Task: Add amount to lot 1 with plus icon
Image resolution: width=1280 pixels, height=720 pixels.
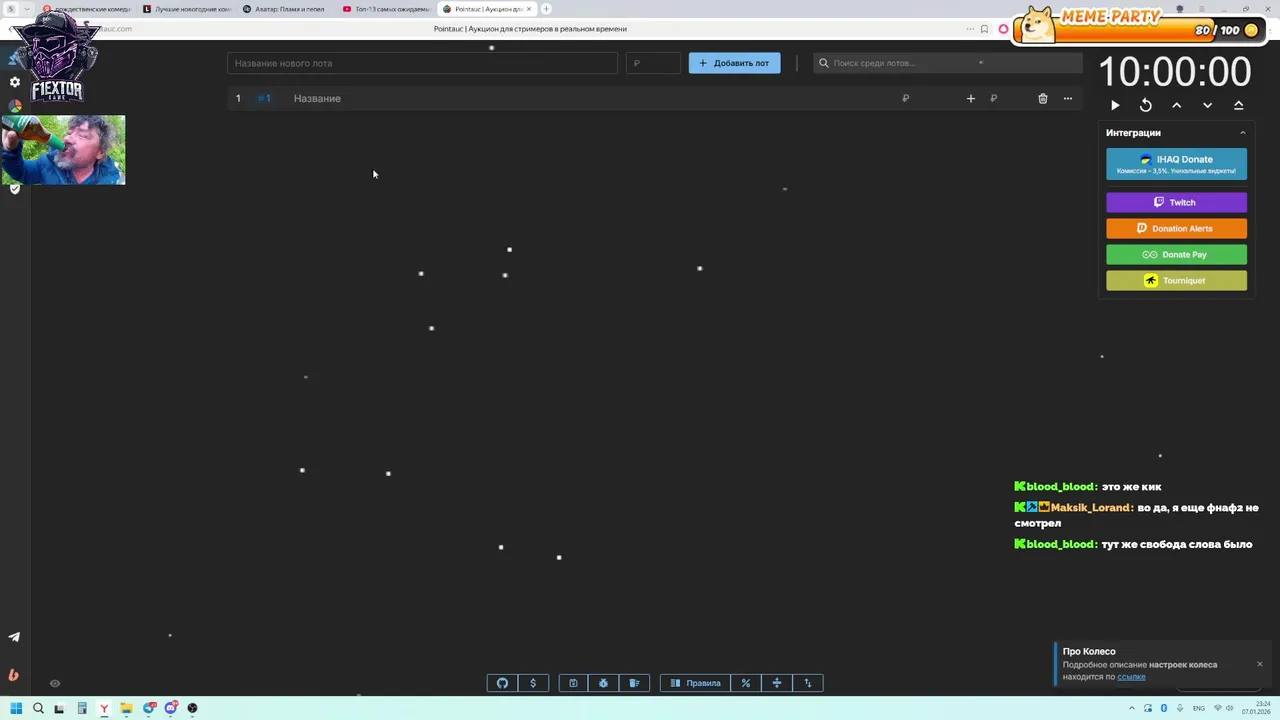Action: pyautogui.click(x=970, y=98)
